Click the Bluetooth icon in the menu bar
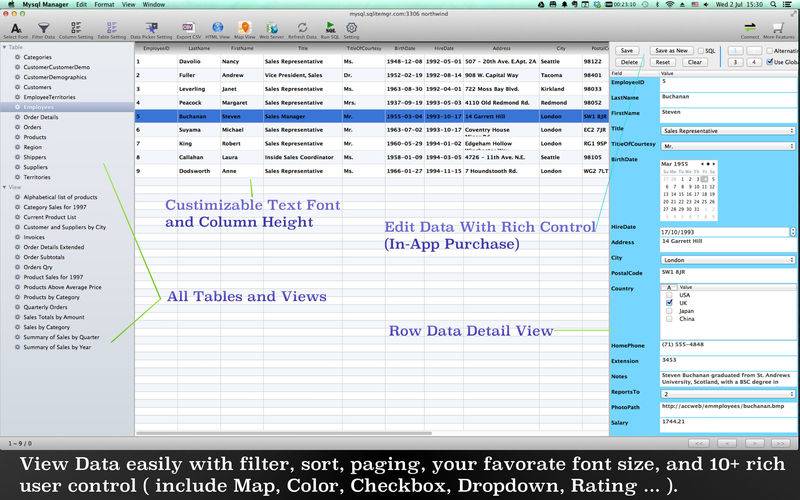 [x=658, y=5]
